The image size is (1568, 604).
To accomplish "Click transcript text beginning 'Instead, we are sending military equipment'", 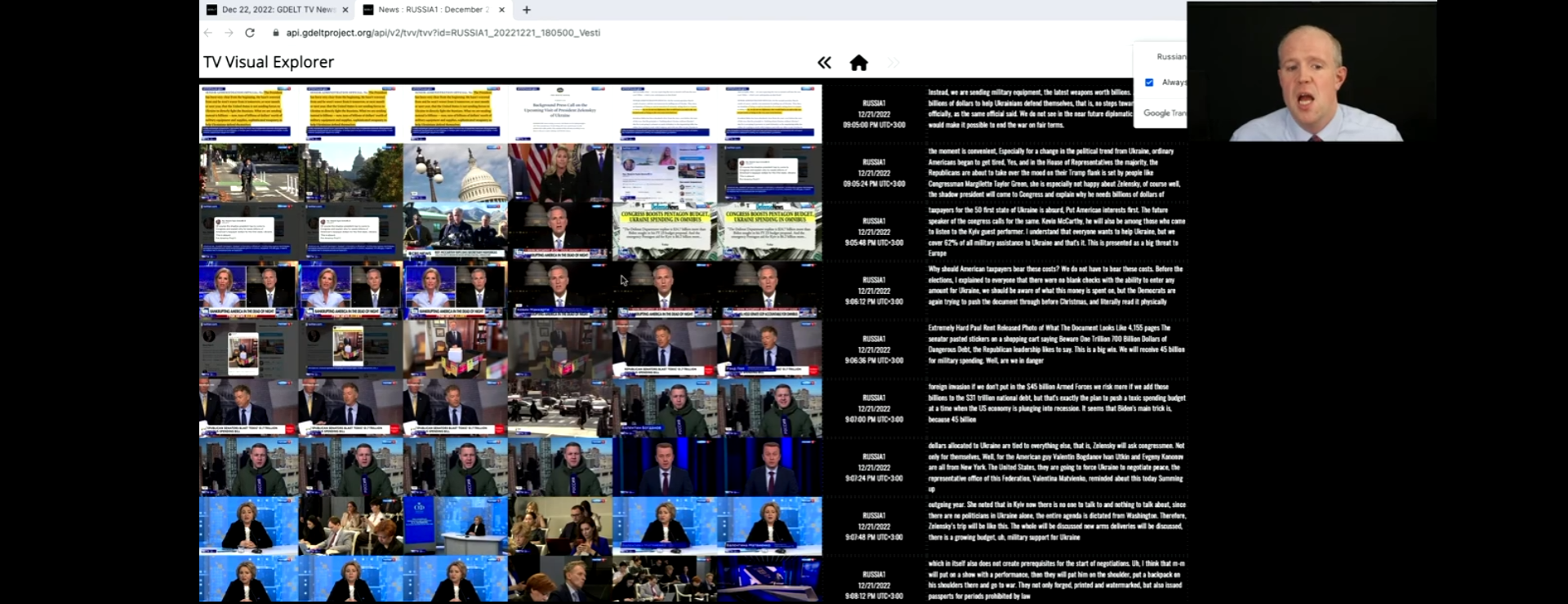I will [x=1031, y=109].
